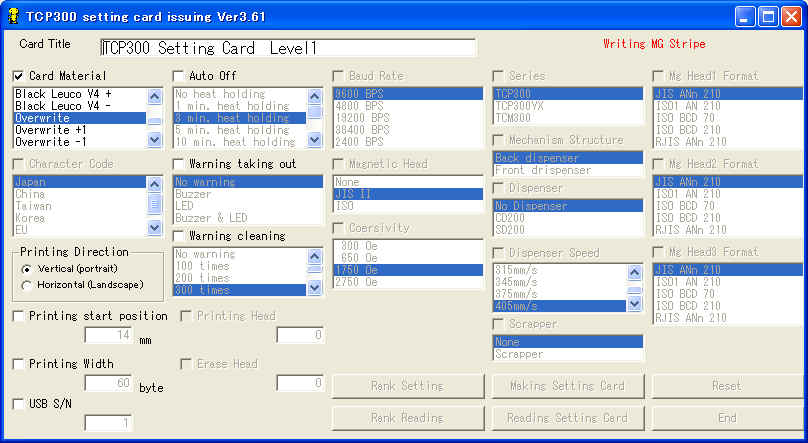Select Buzzer warning option
This screenshot has height=443, width=808.
click(x=248, y=194)
